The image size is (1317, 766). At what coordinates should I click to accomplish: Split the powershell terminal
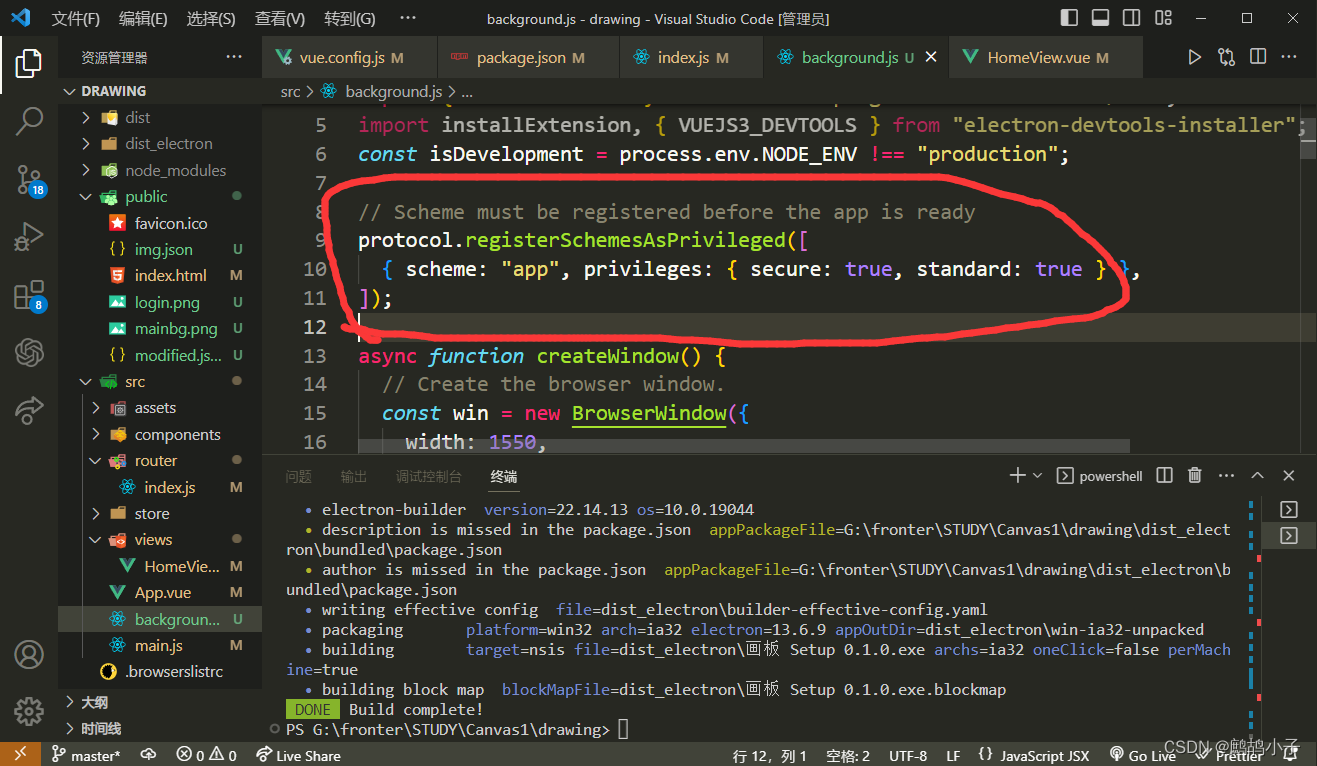pos(1163,475)
